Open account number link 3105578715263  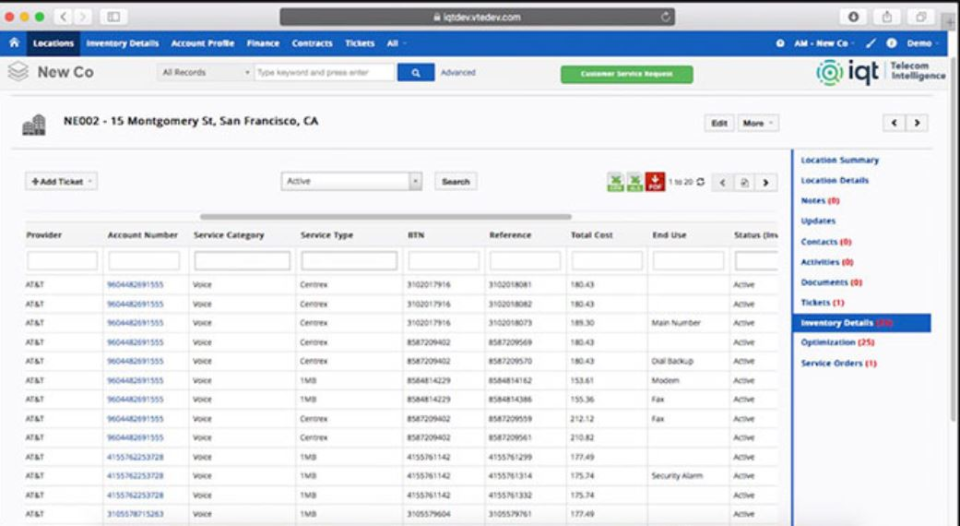point(135,514)
